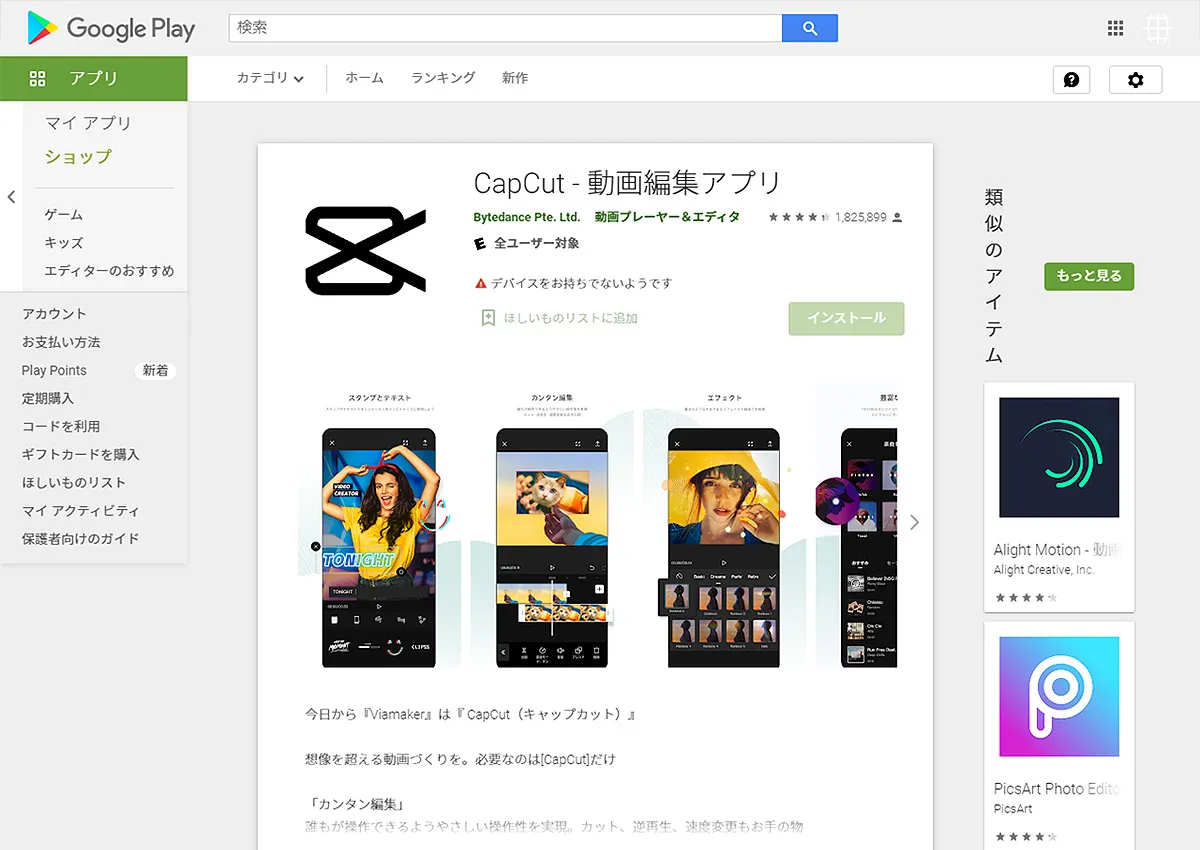Open the Alight Motion app icon

click(x=1058, y=457)
